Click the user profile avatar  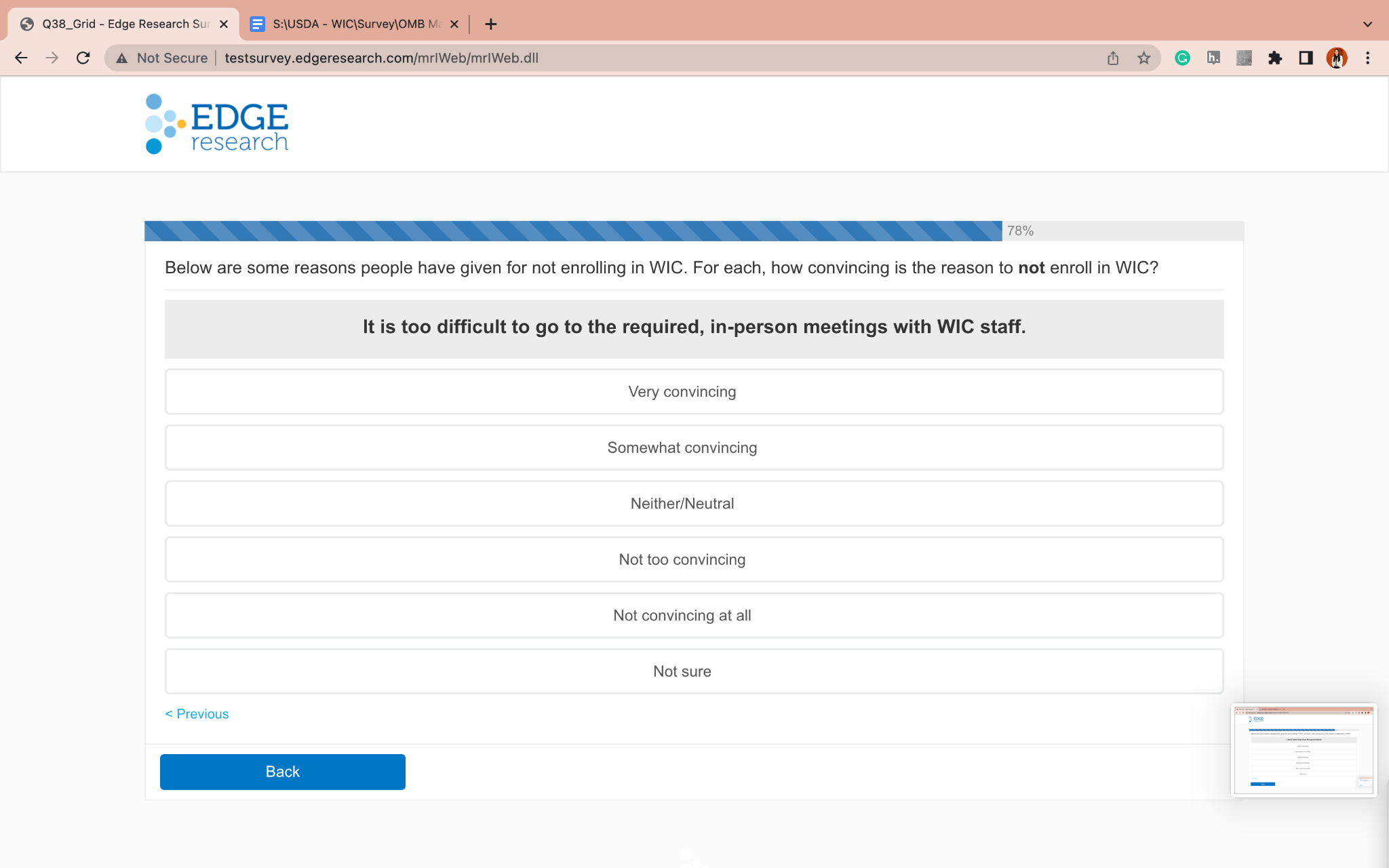(1337, 58)
